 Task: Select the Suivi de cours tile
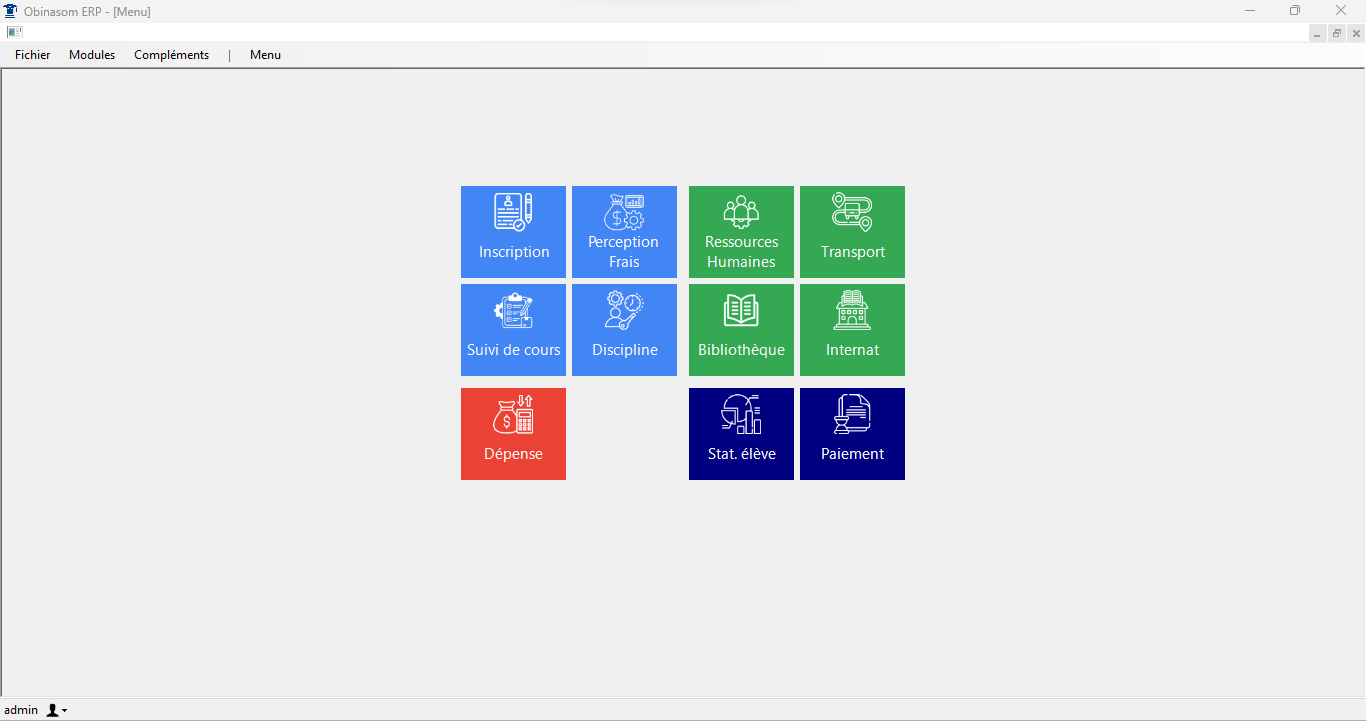[513, 330]
